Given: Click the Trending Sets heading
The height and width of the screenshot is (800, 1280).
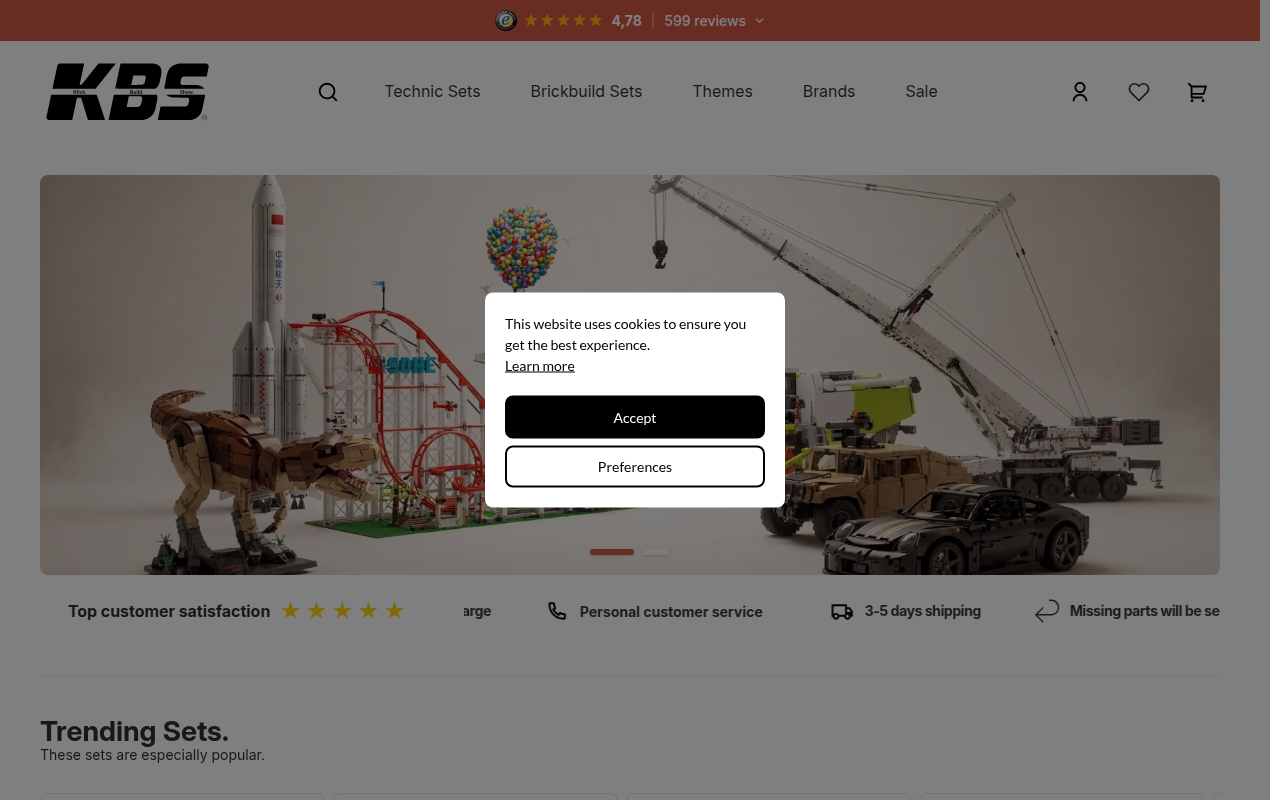Looking at the screenshot, I should click(x=134, y=731).
